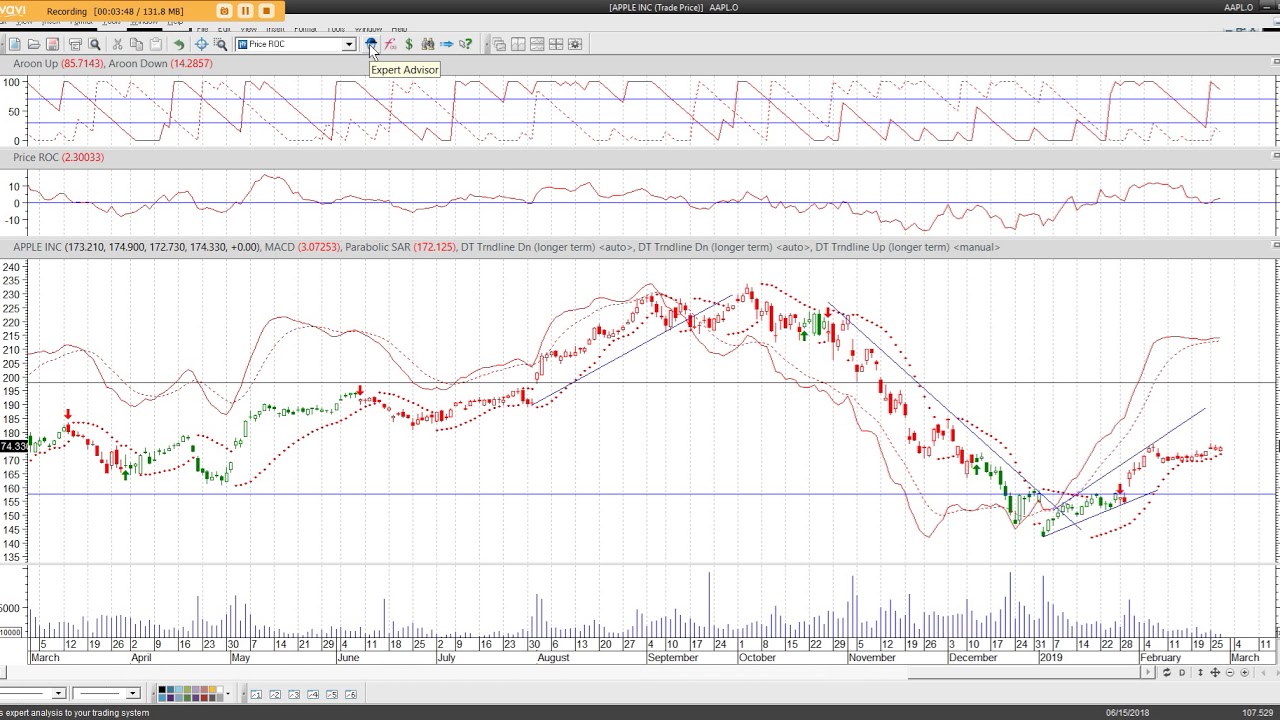
Task: Apply chart template button 4
Action: pyautogui.click(x=313, y=694)
